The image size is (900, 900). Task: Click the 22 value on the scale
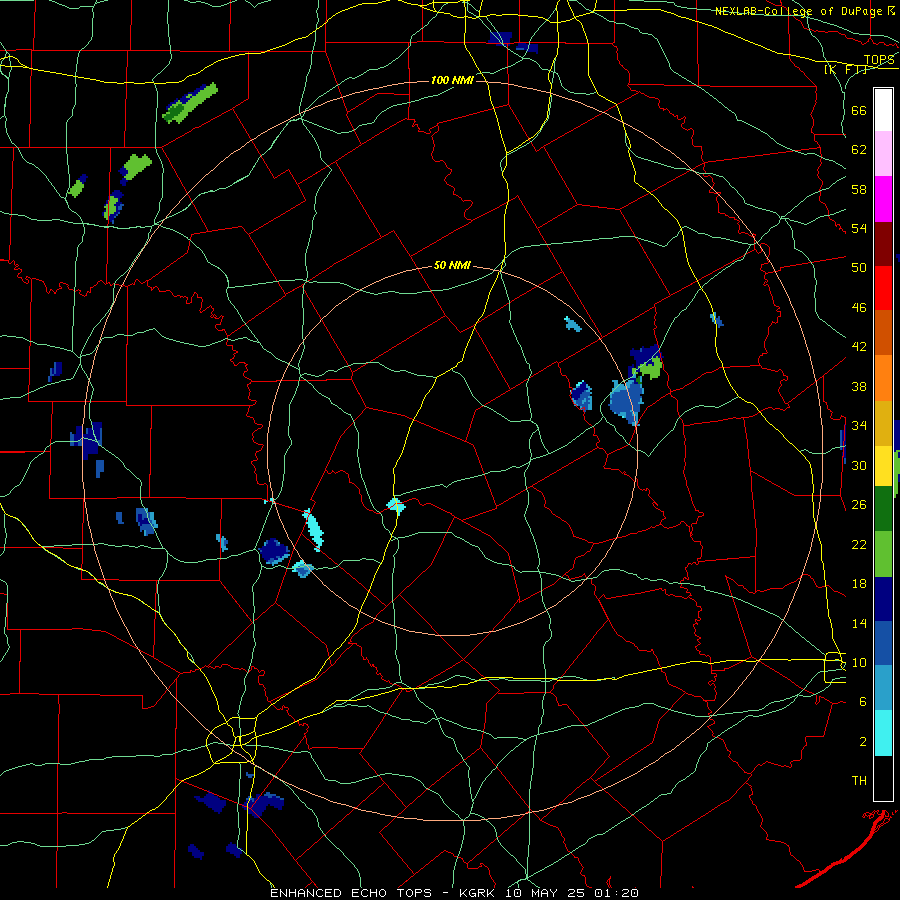[859, 544]
